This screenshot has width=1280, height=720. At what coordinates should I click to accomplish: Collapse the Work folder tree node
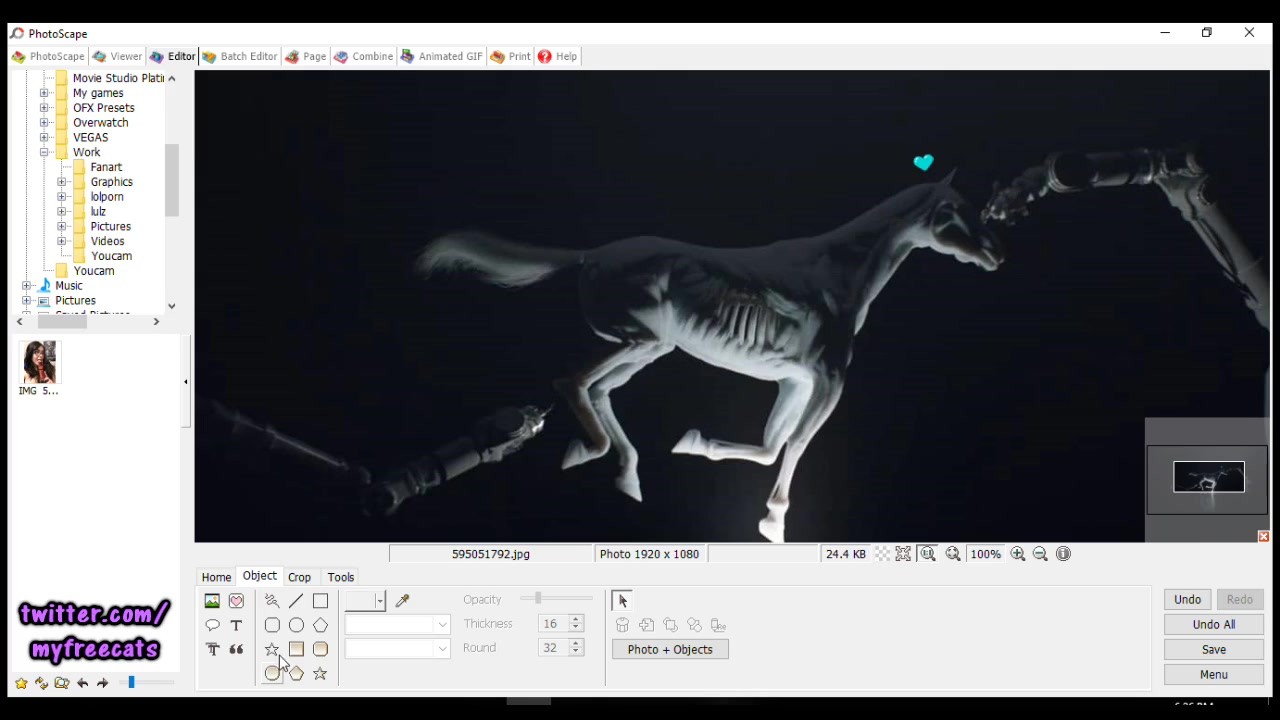coord(44,153)
